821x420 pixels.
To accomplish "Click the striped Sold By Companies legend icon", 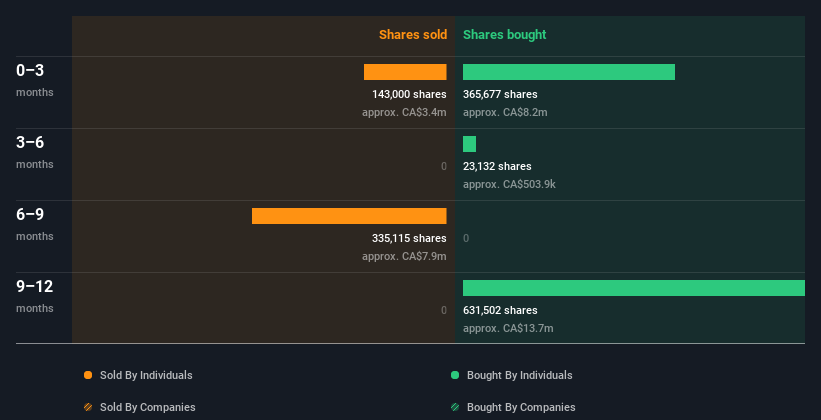I will tap(88, 407).
